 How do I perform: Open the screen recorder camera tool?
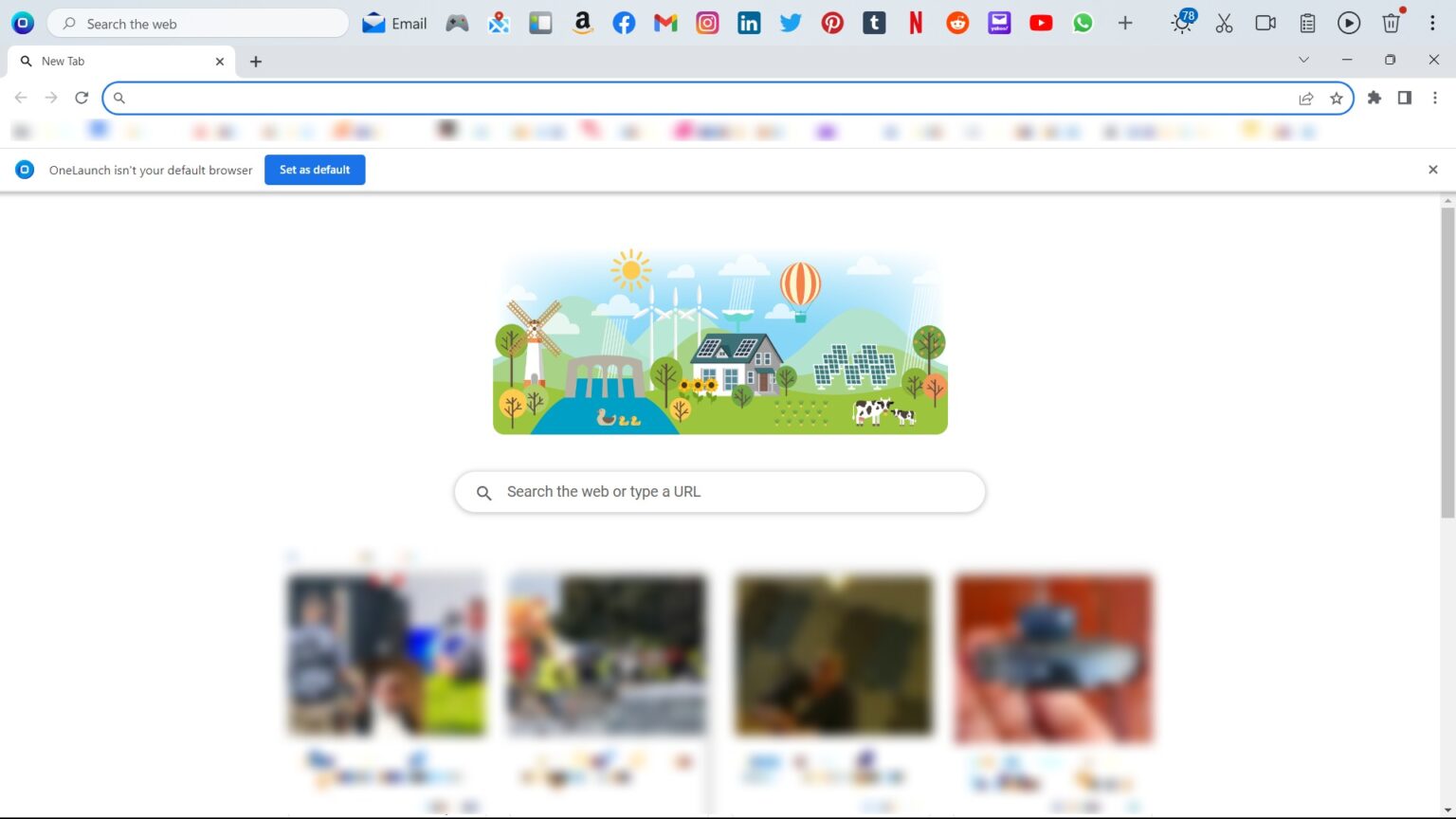(1265, 23)
